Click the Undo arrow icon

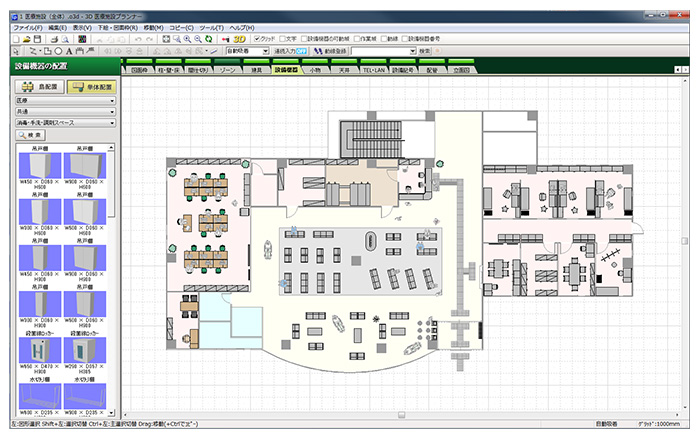(136, 38)
